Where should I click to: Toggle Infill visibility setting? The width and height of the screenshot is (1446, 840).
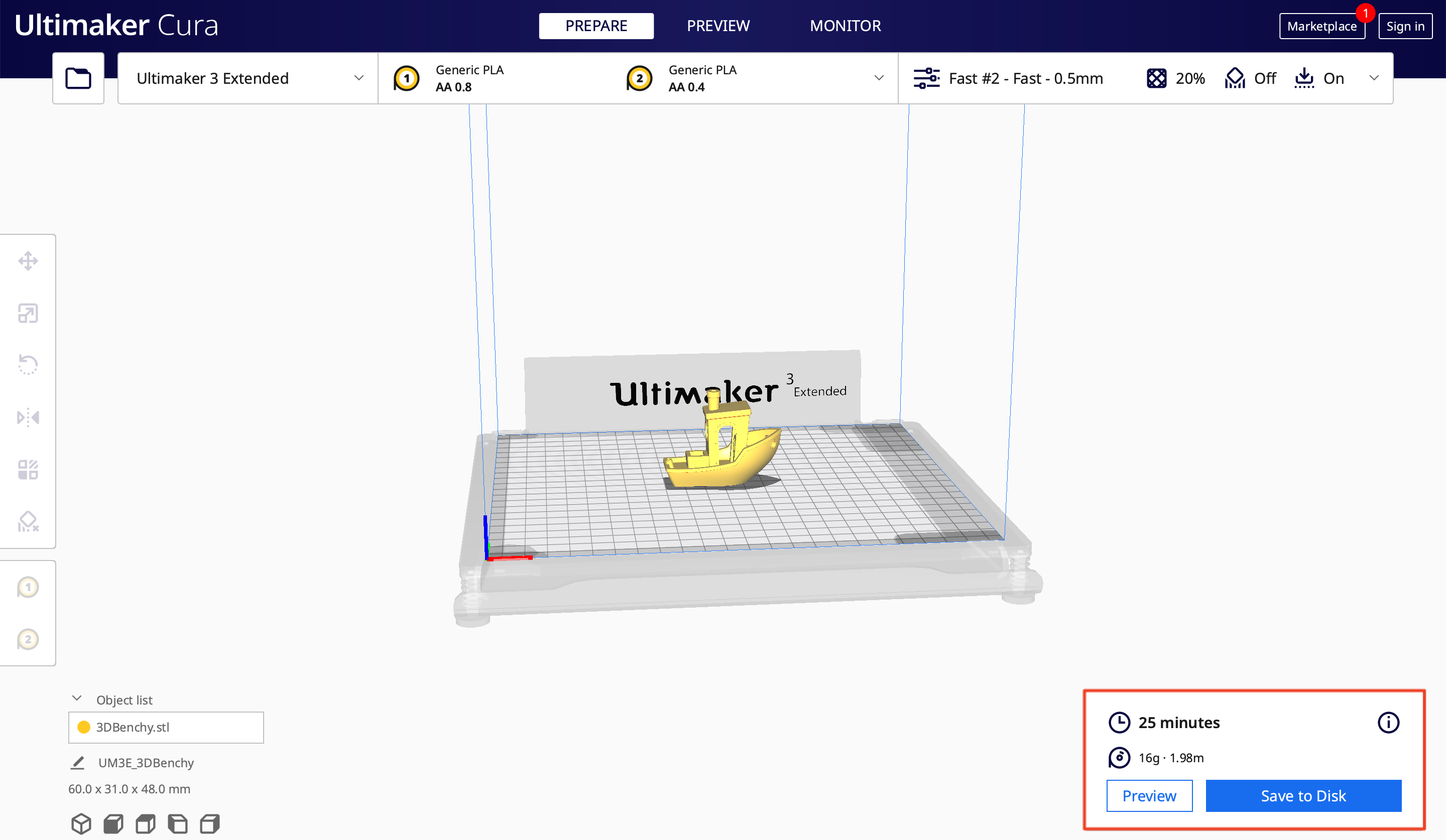pyautogui.click(x=1159, y=78)
